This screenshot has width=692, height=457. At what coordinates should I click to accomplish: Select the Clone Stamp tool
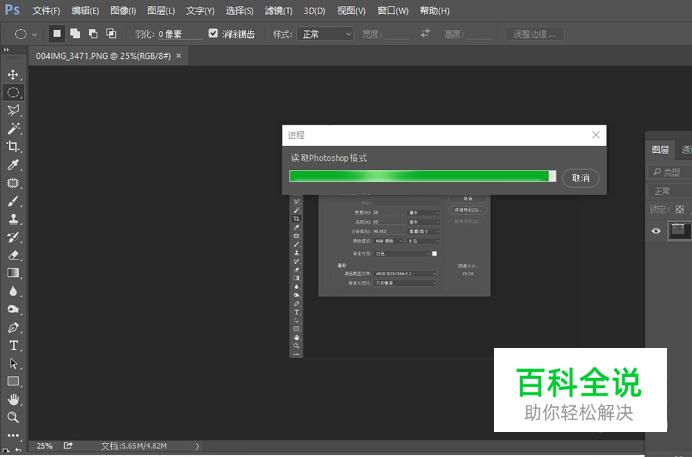coord(13,219)
